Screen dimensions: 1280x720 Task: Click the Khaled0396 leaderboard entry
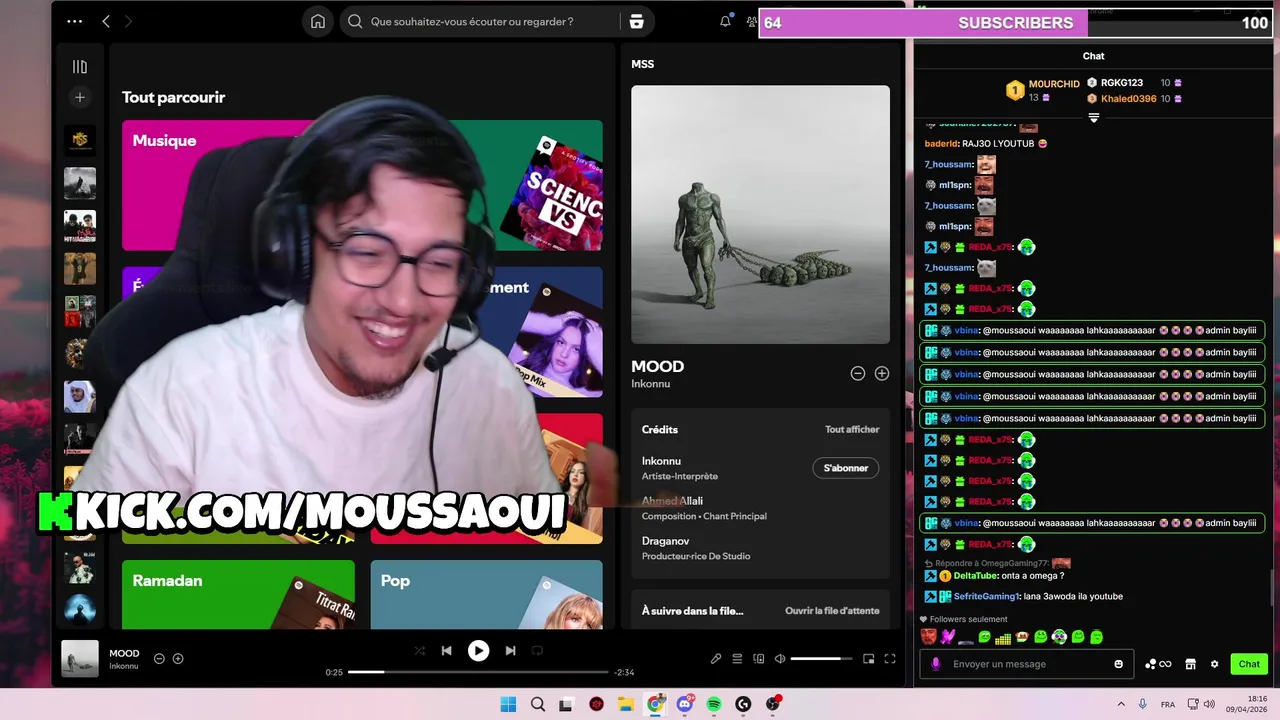point(1128,99)
